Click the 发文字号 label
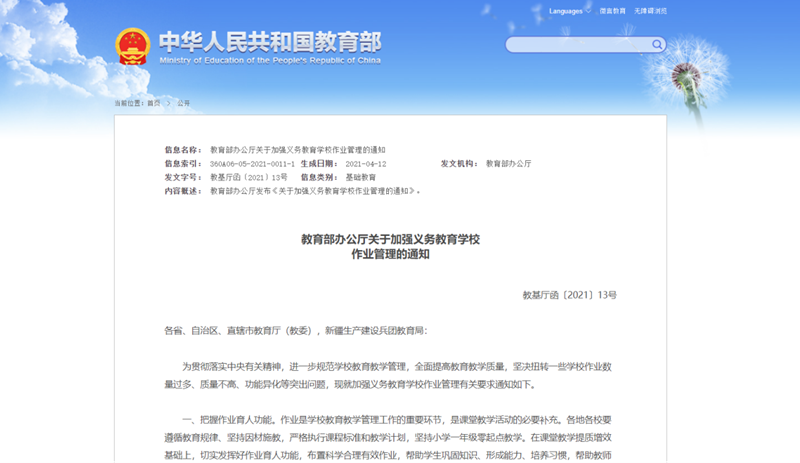This screenshot has height=463, width=800. coord(183,178)
